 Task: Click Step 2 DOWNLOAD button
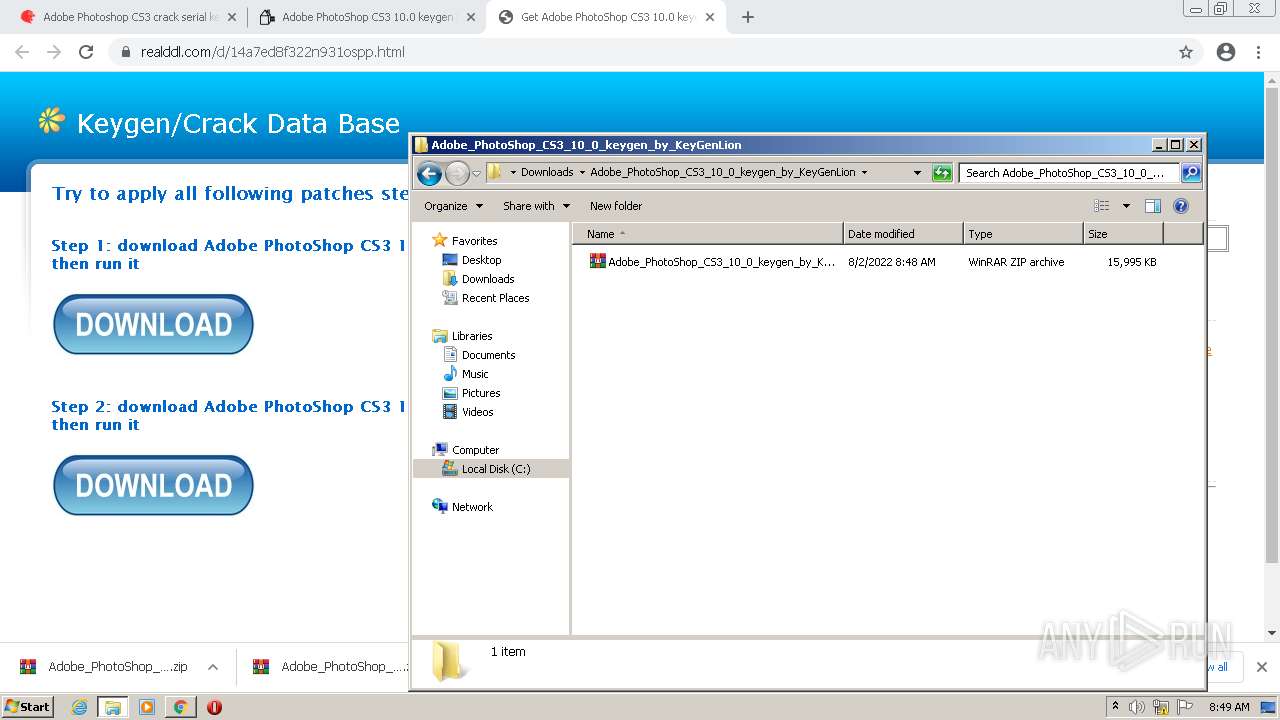pos(153,485)
